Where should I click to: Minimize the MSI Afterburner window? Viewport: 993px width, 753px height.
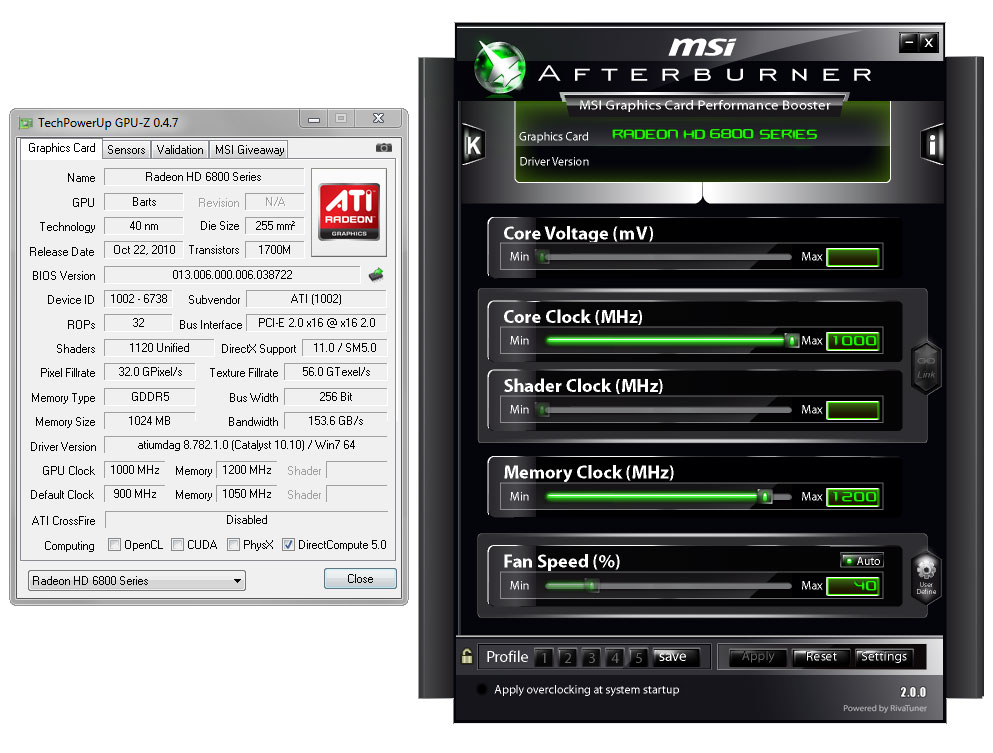point(909,42)
